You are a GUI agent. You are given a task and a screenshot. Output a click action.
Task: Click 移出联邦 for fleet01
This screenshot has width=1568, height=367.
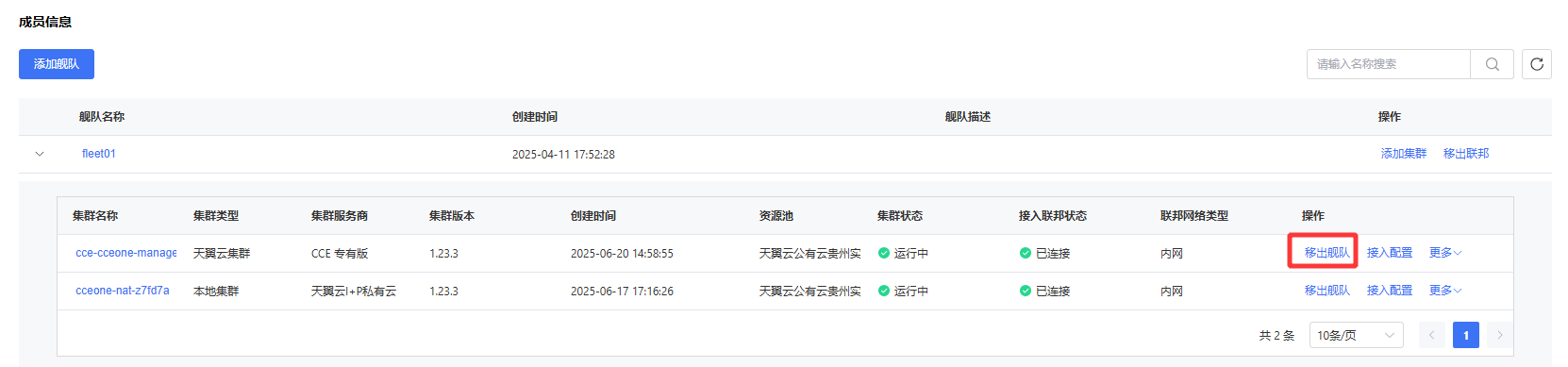(x=1466, y=154)
